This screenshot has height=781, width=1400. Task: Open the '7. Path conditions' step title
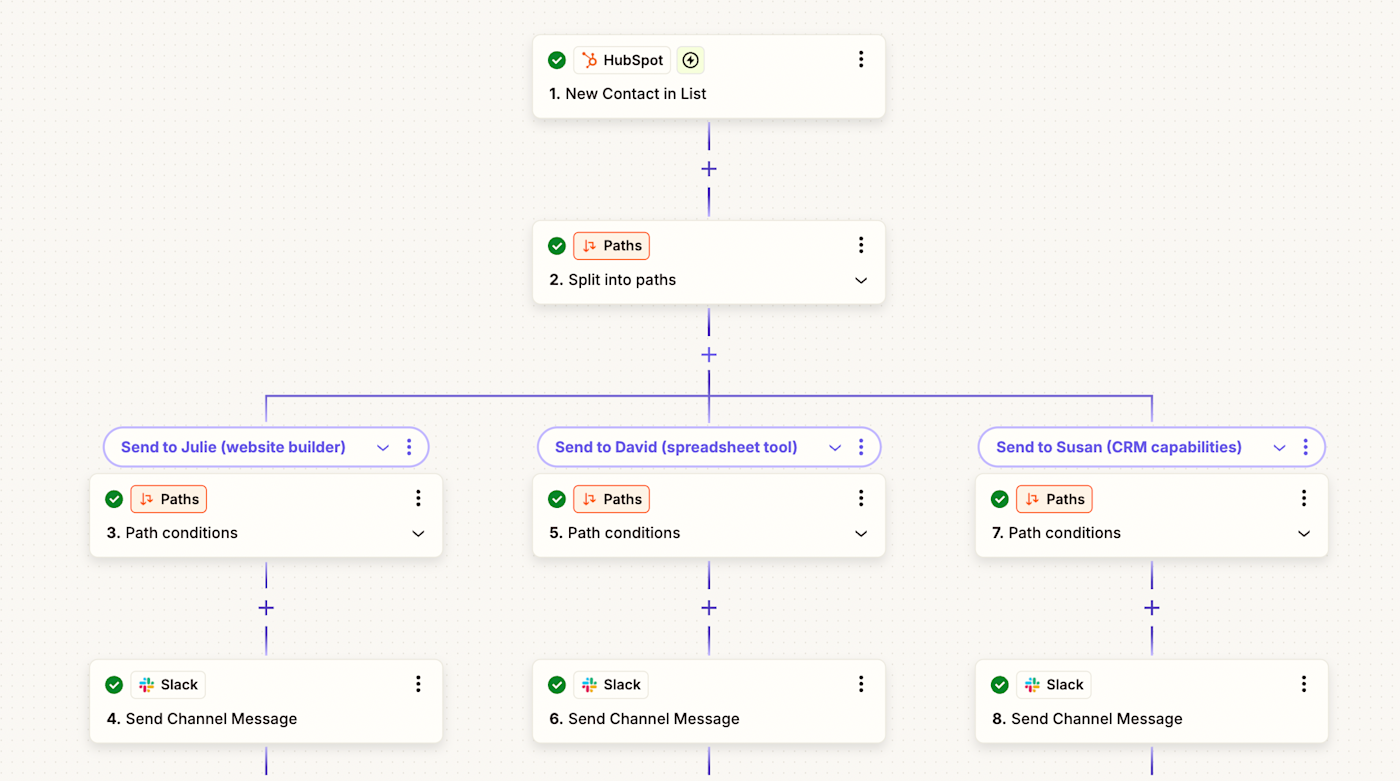tap(1056, 533)
